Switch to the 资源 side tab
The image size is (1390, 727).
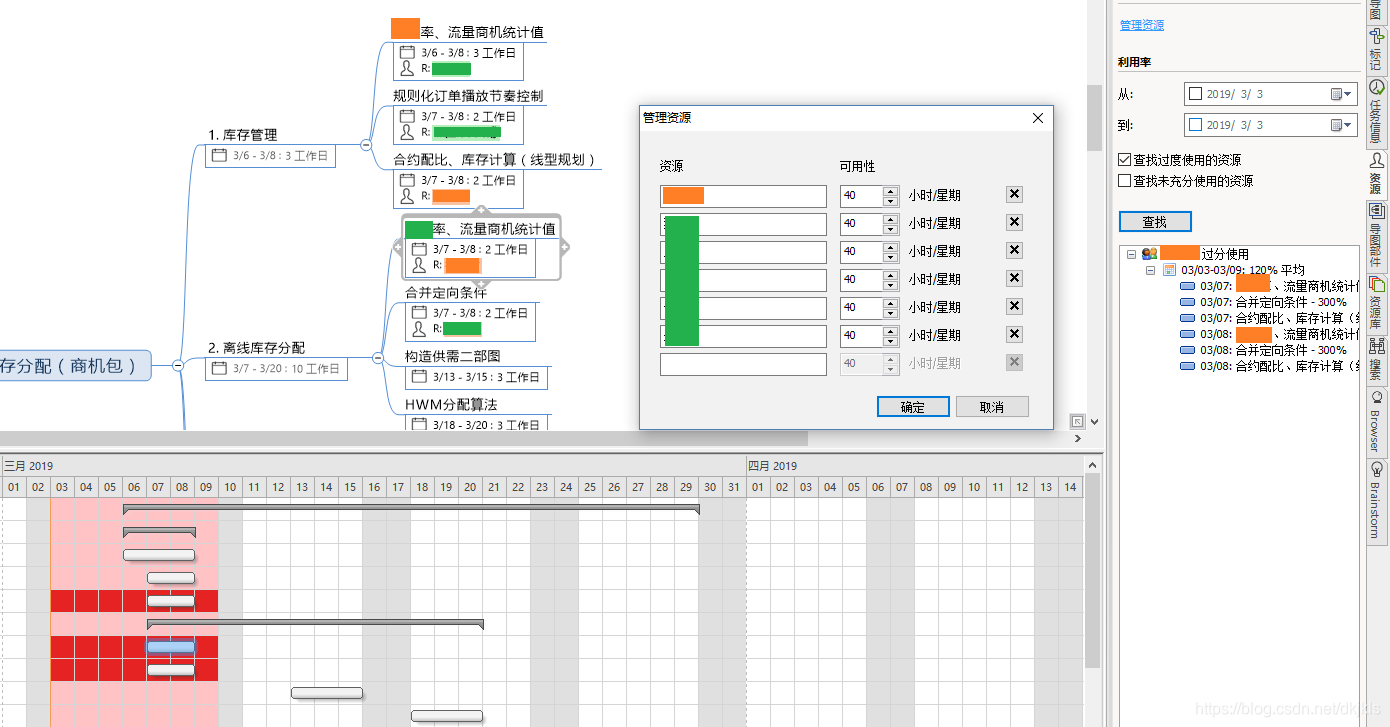(1377, 173)
